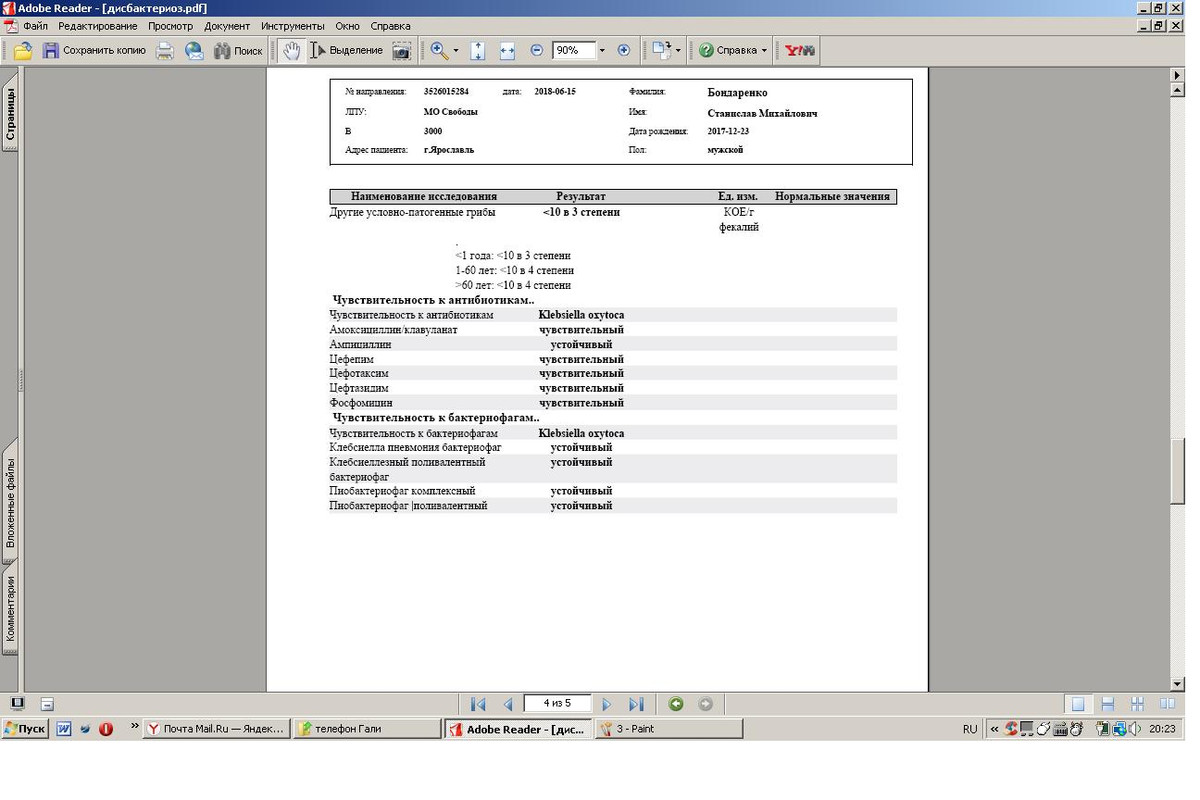Click the Амоксициллин/клавуланат row label
This screenshot has height=800, width=1200.
click(394, 329)
